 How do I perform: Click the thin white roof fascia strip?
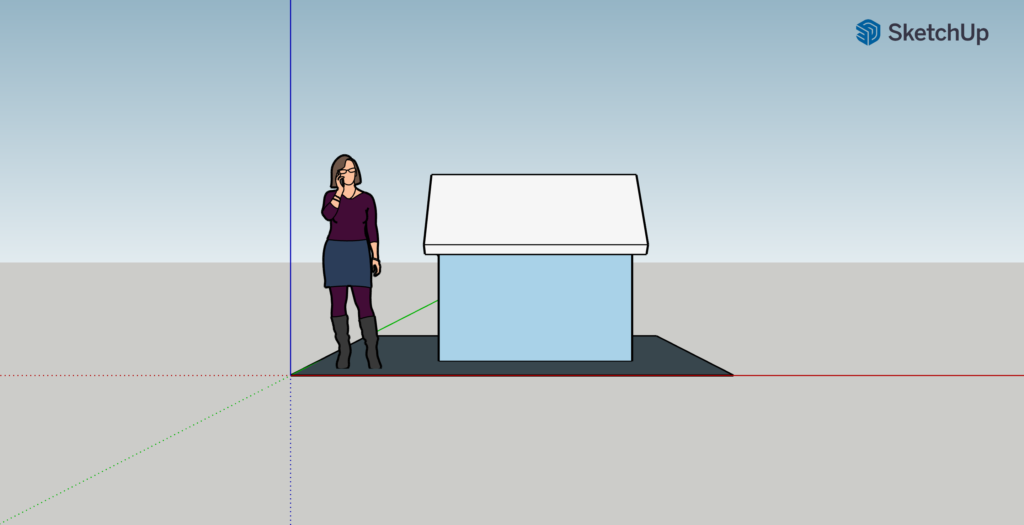coord(536,249)
